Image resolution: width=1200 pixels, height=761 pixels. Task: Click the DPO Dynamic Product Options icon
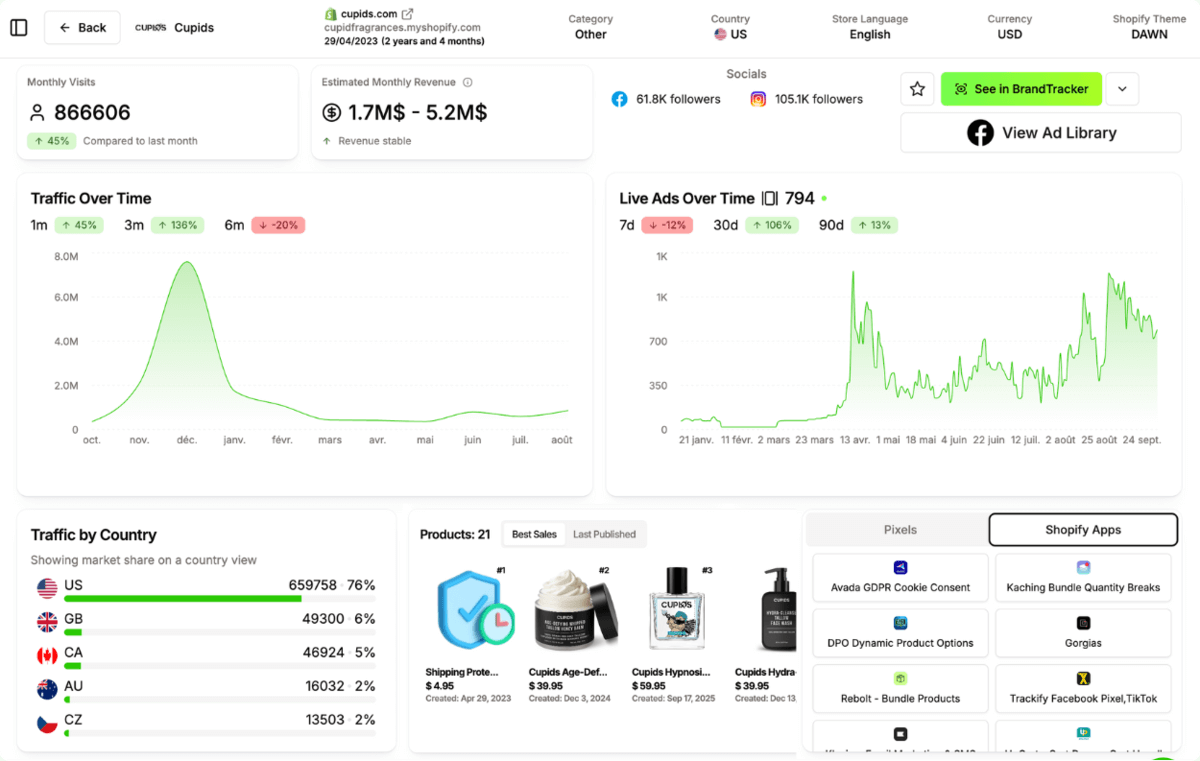[900, 623]
